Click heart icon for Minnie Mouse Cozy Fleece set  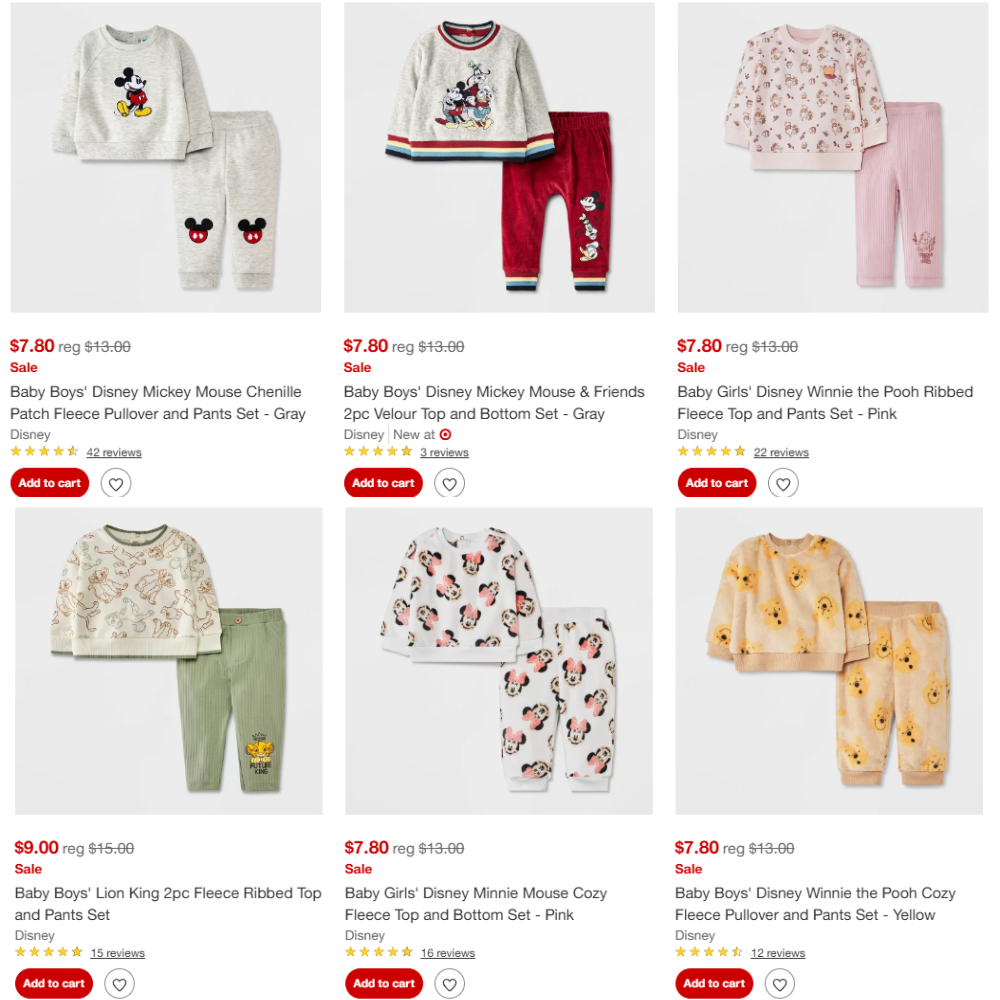[450, 983]
